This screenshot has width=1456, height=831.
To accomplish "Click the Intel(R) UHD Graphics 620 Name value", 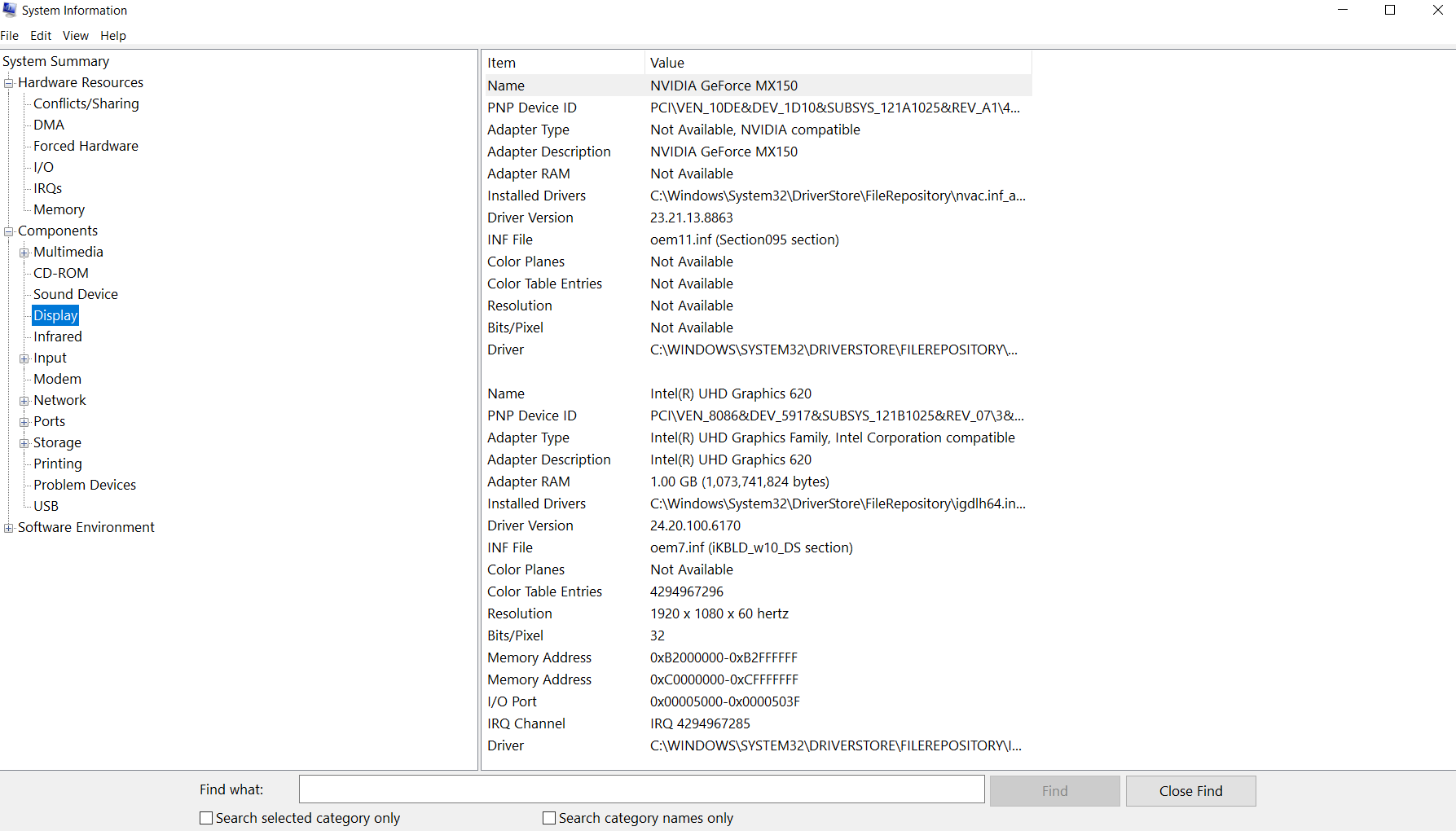I will (x=731, y=394).
